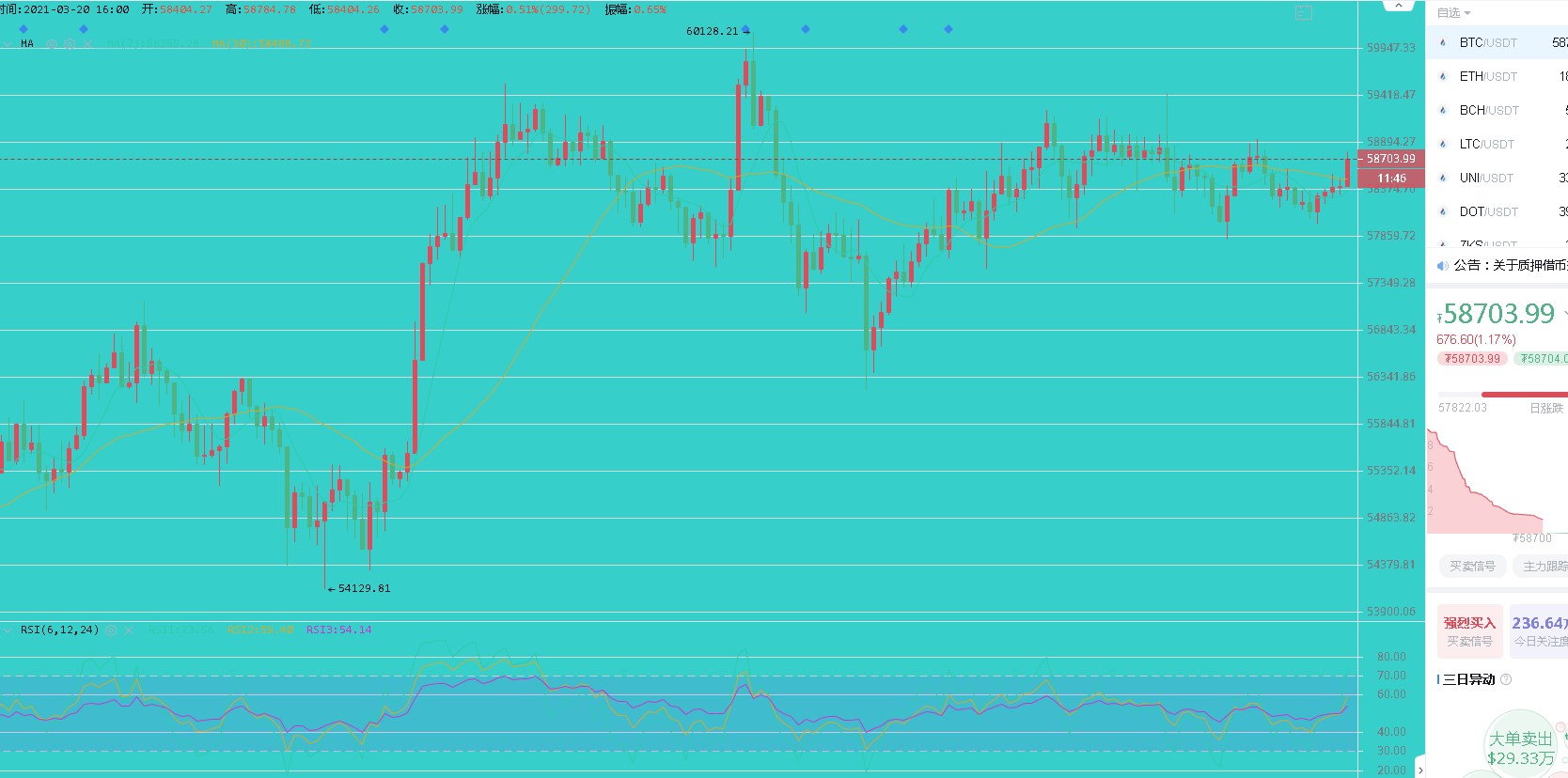This screenshot has height=778, width=1568.
Task: Select BCH/USDT in the watchlist
Action: (1497, 110)
